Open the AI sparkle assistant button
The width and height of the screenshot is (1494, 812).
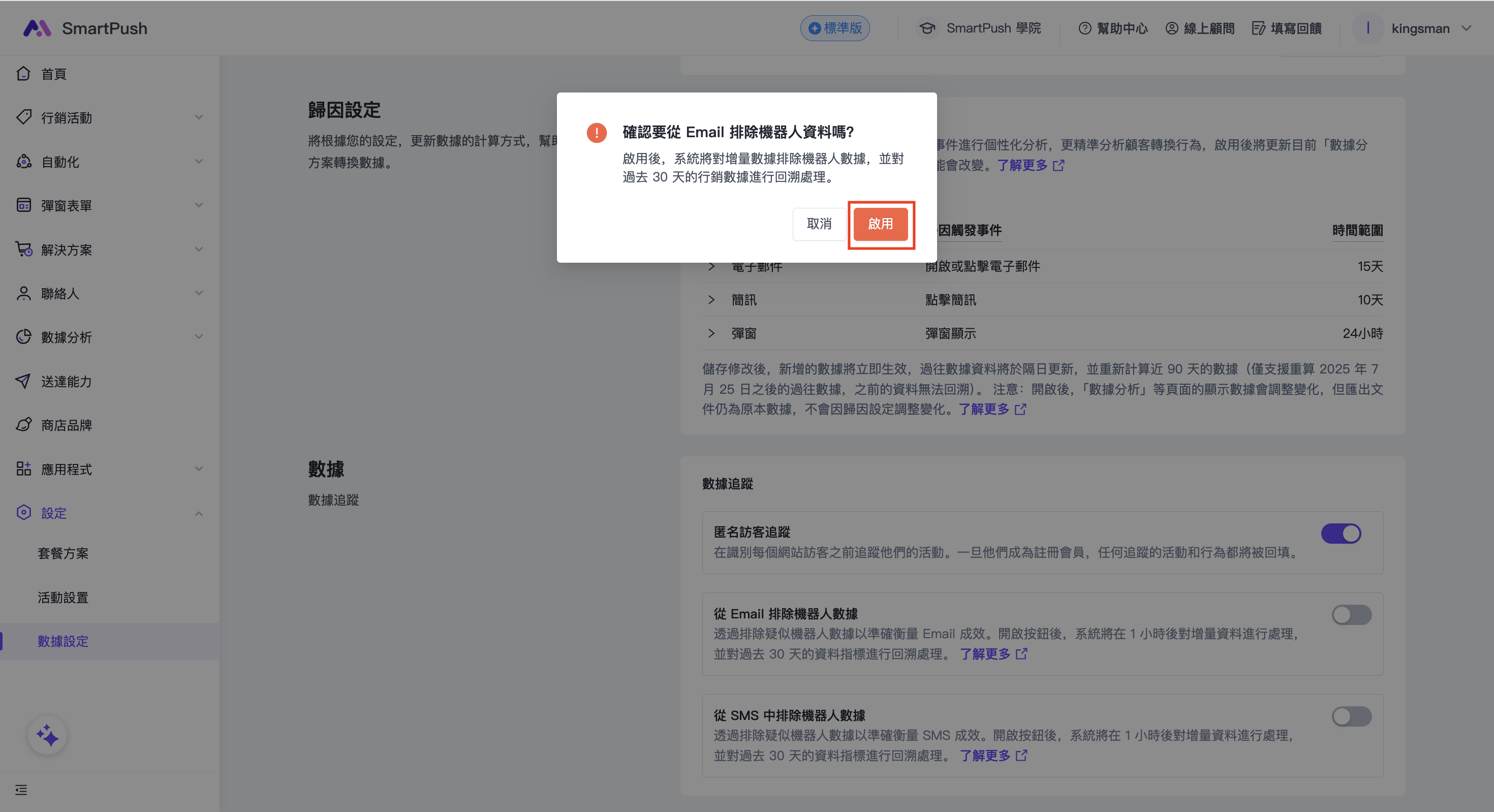(48, 735)
